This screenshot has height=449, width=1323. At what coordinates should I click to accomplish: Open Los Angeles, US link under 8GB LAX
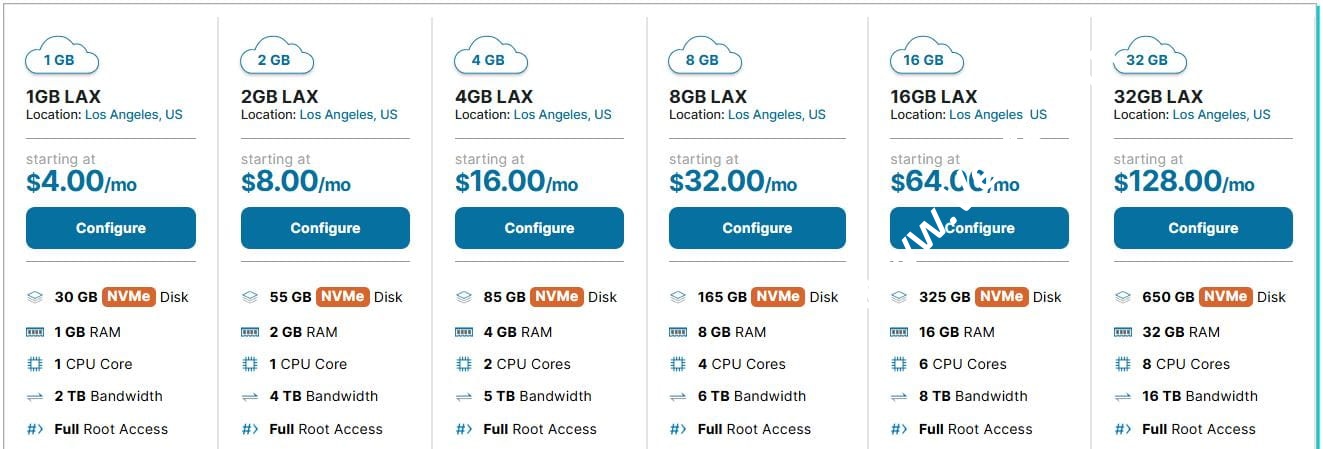coord(777,115)
